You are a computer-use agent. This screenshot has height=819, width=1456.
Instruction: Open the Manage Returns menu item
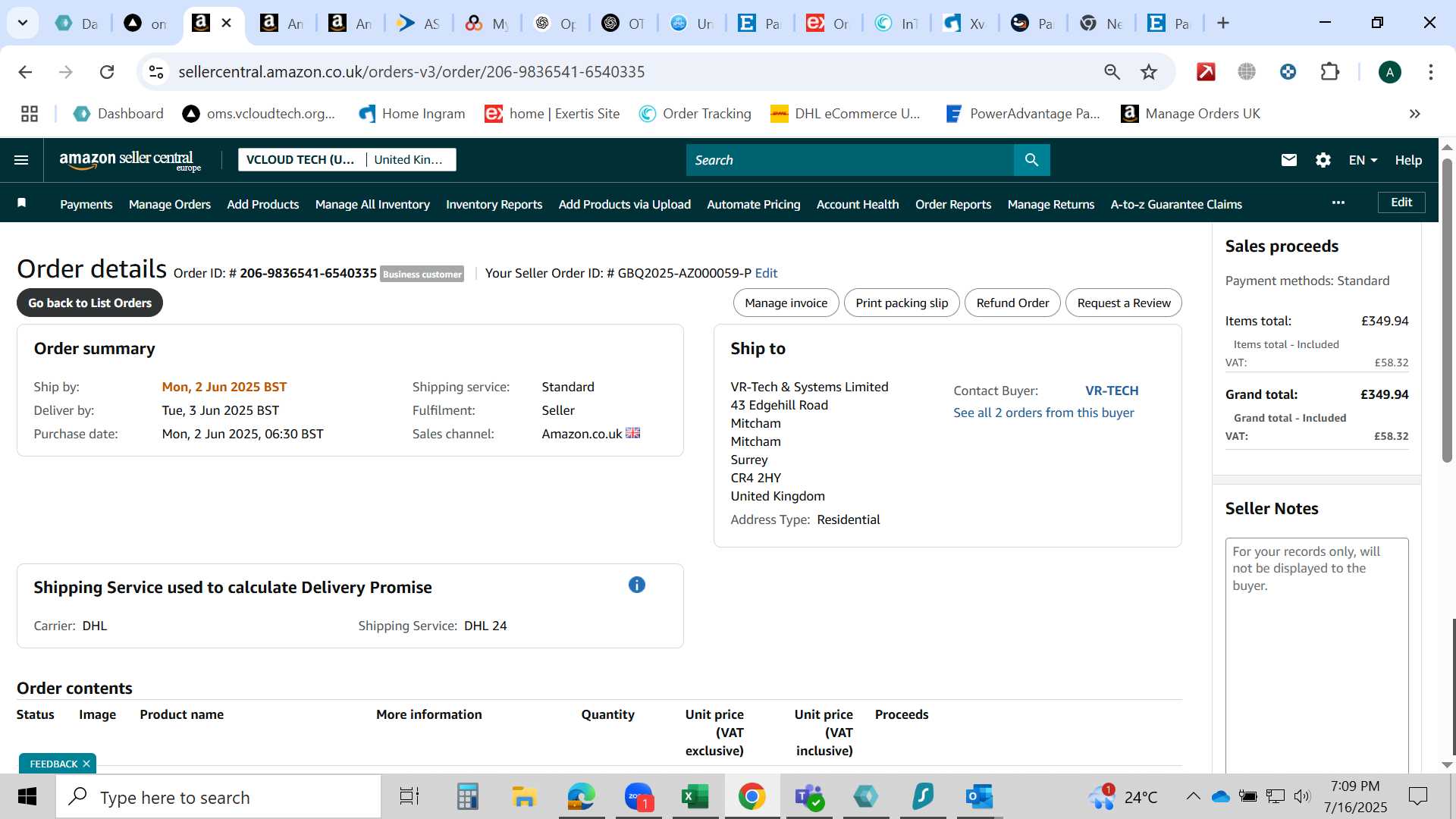1051,204
